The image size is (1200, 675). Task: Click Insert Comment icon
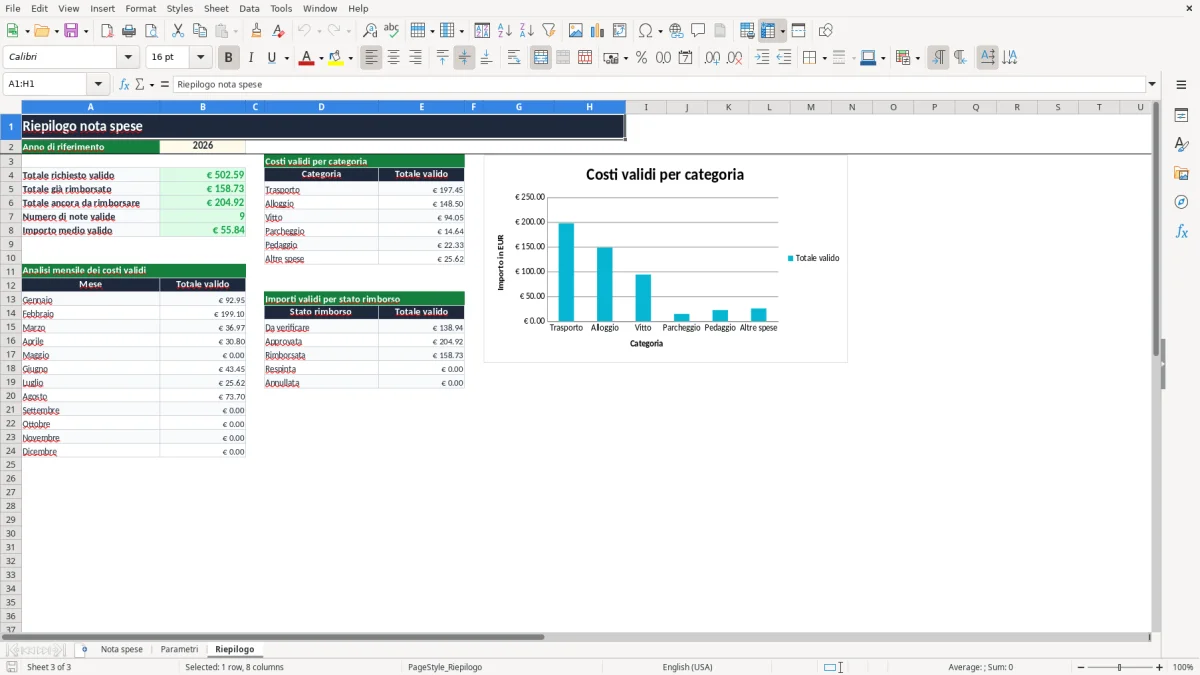point(698,31)
